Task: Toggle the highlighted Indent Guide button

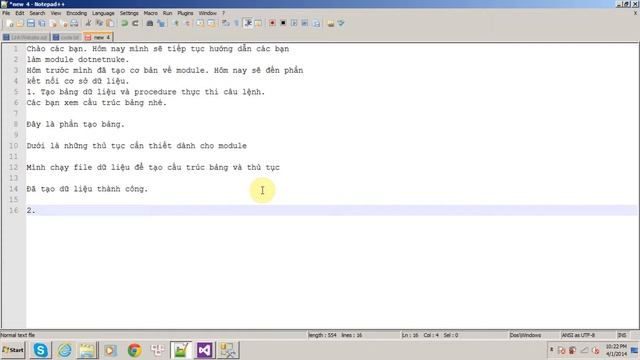Action: point(248,23)
